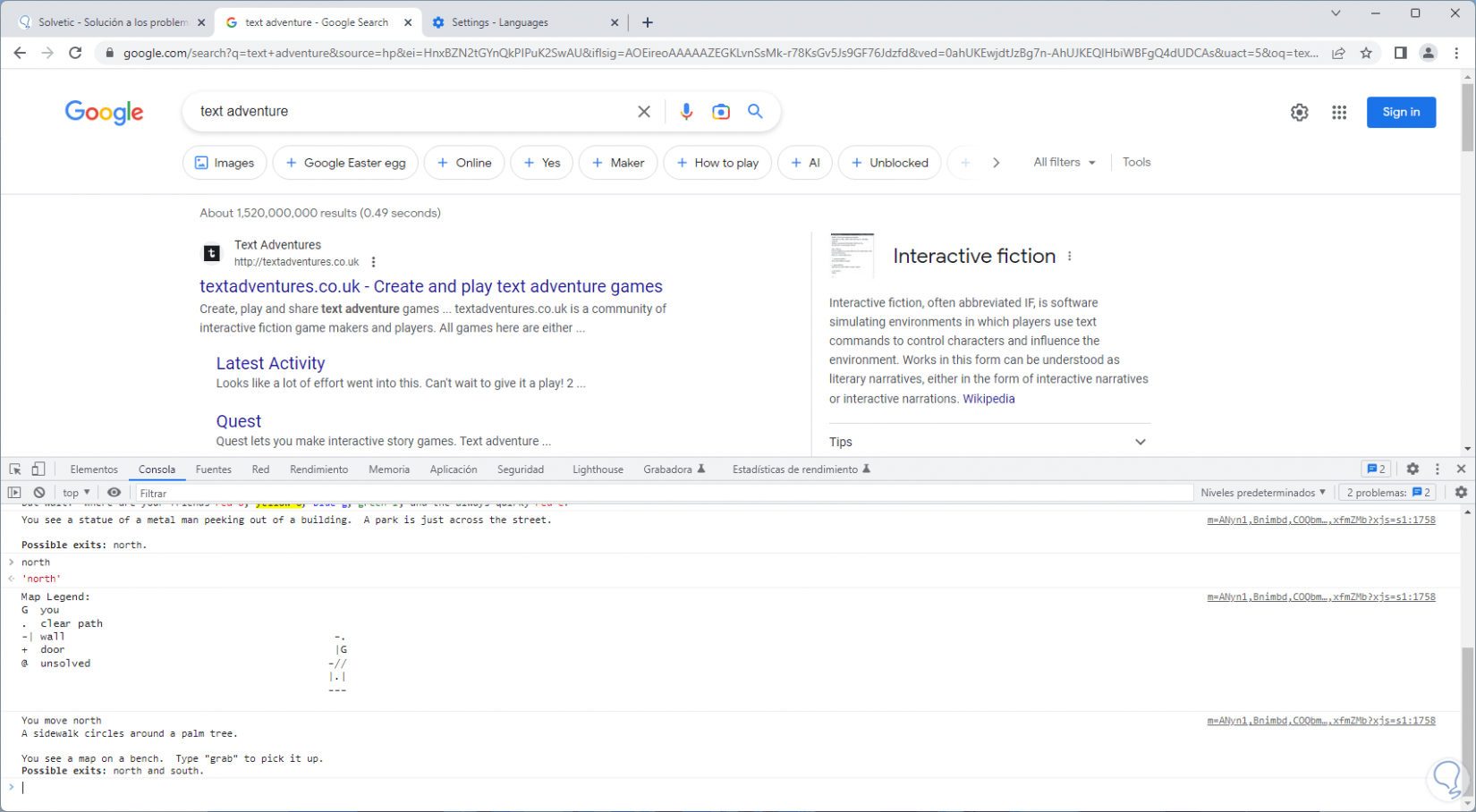1476x812 pixels.
Task: Open console settings gear next to 2 problemas
Action: point(1461,493)
